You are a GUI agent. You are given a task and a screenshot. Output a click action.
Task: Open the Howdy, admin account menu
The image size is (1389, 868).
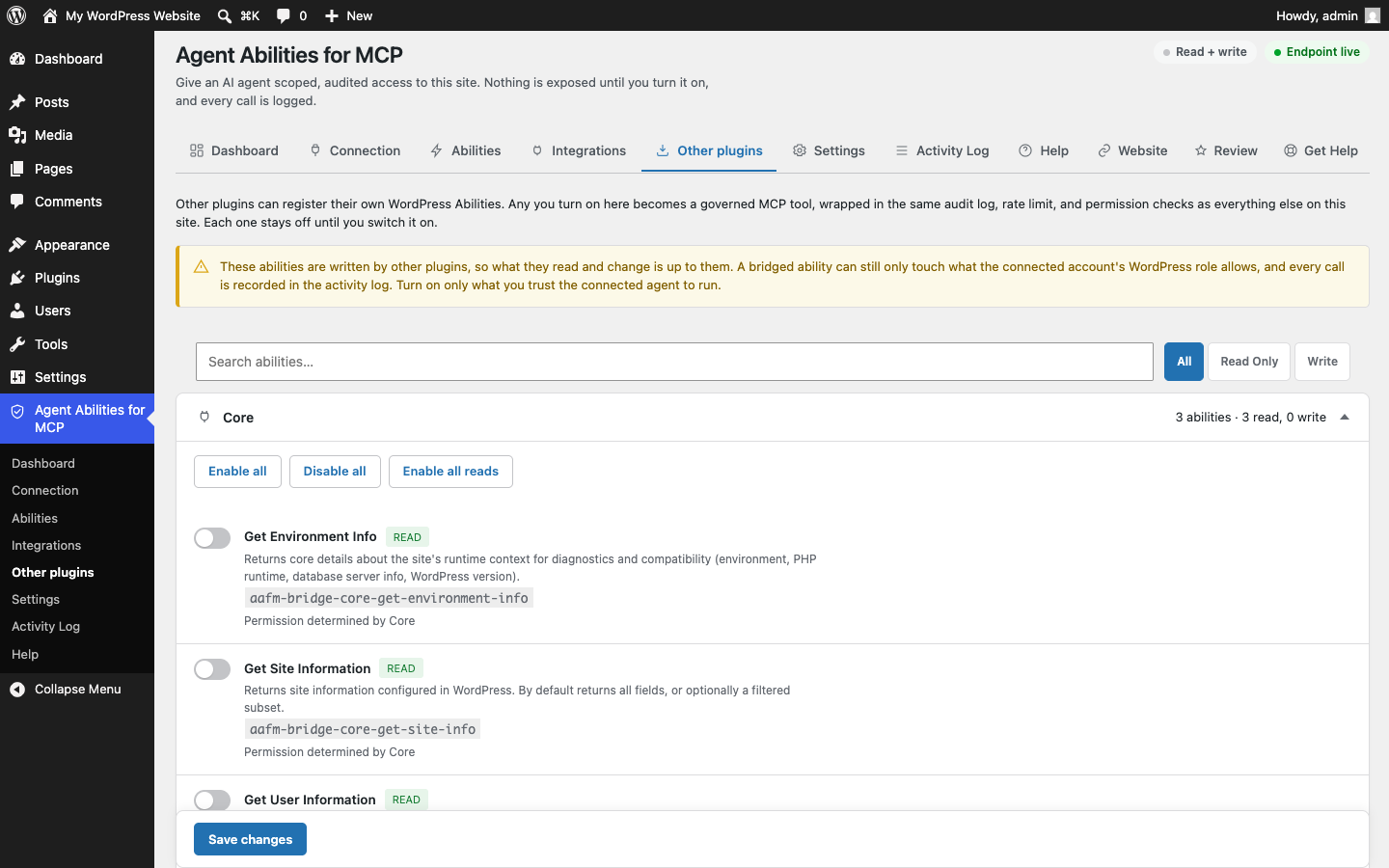(1327, 15)
